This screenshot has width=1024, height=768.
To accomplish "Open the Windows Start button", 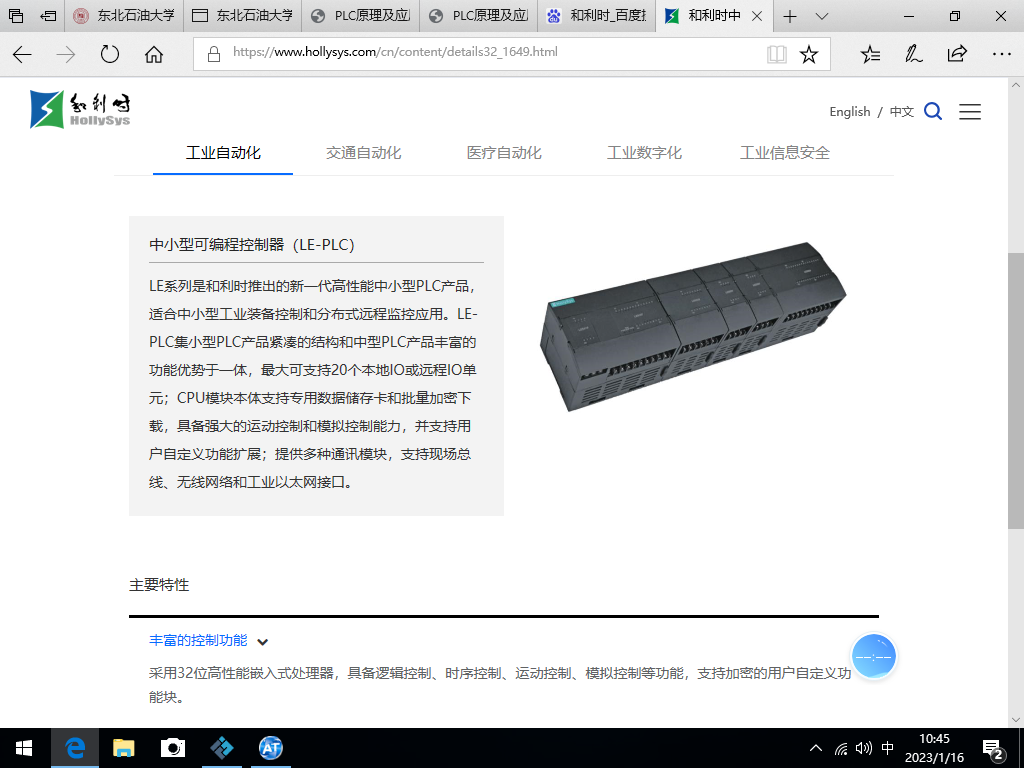I will tap(24, 748).
